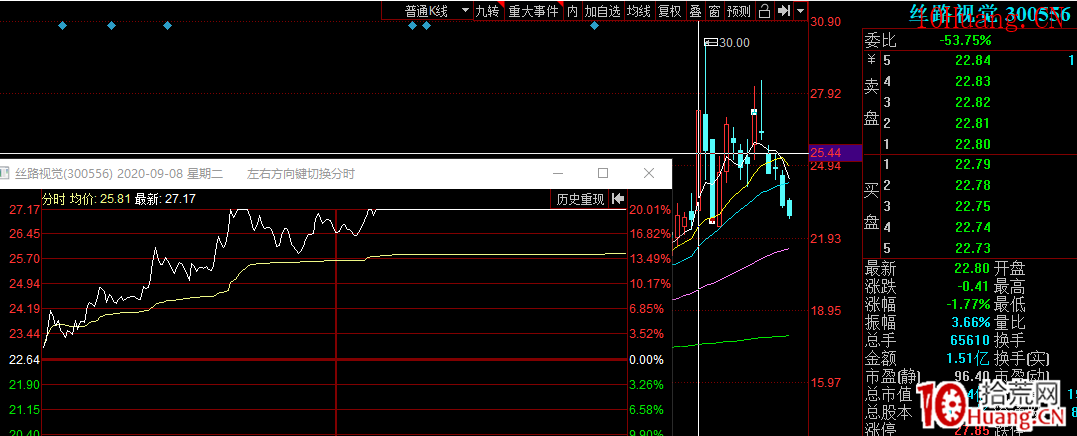
Task: Click the back arrow icon beside 历史重现
Action: pyautogui.click(x=618, y=199)
